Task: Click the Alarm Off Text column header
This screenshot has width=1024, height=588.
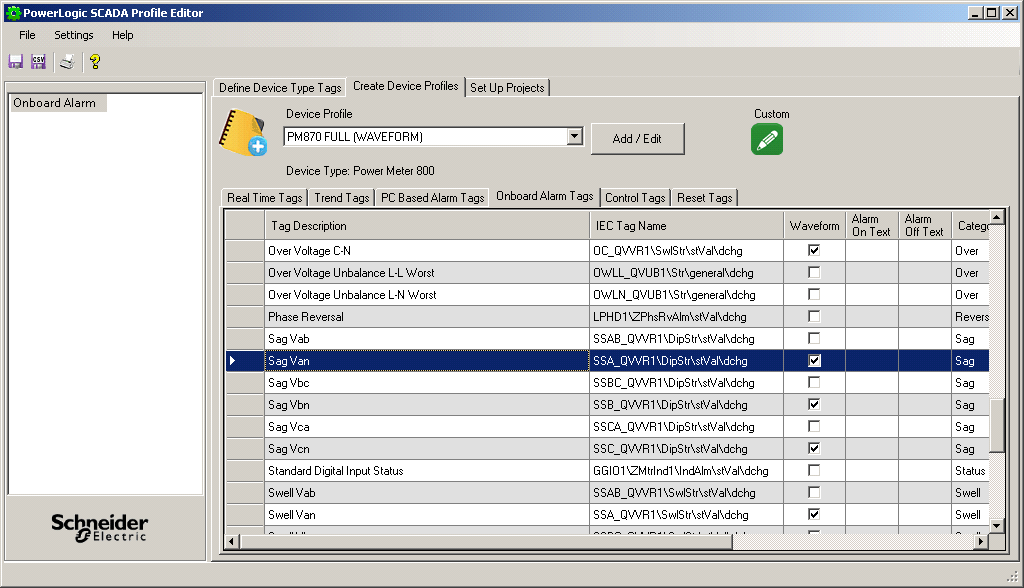Action: click(925, 225)
